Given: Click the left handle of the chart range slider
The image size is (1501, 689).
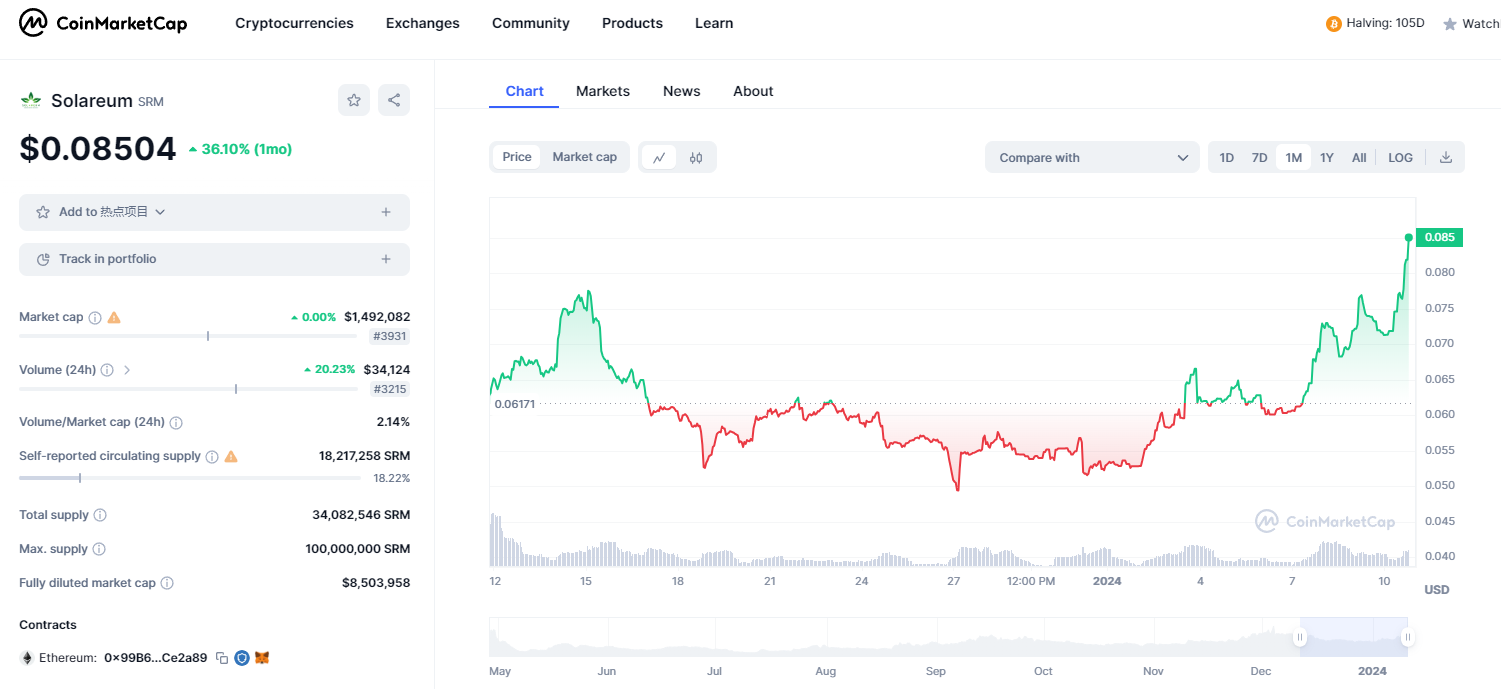Looking at the screenshot, I should [x=1300, y=637].
